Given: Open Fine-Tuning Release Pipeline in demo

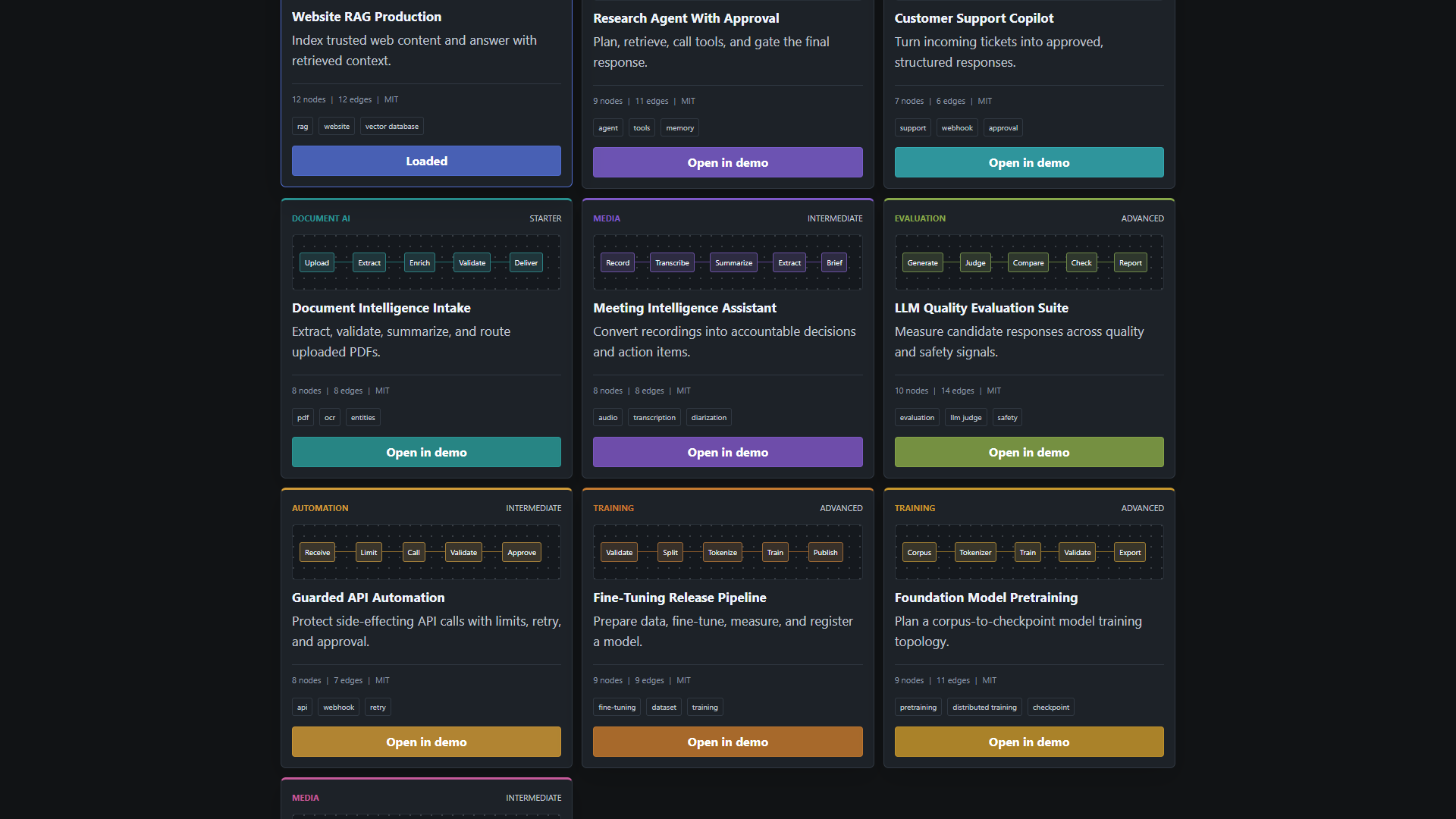Looking at the screenshot, I should (x=727, y=742).
